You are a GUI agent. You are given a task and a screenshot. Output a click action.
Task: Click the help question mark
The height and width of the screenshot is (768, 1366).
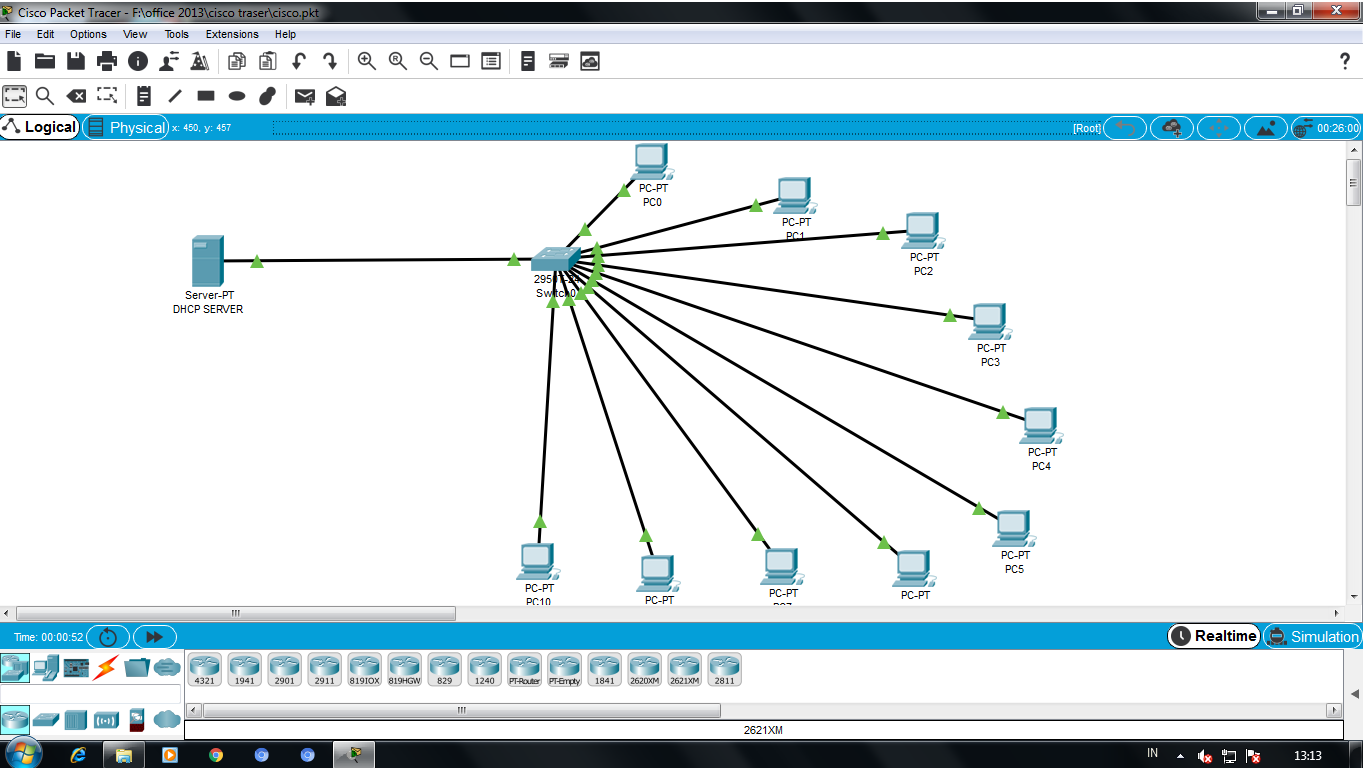point(1345,62)
